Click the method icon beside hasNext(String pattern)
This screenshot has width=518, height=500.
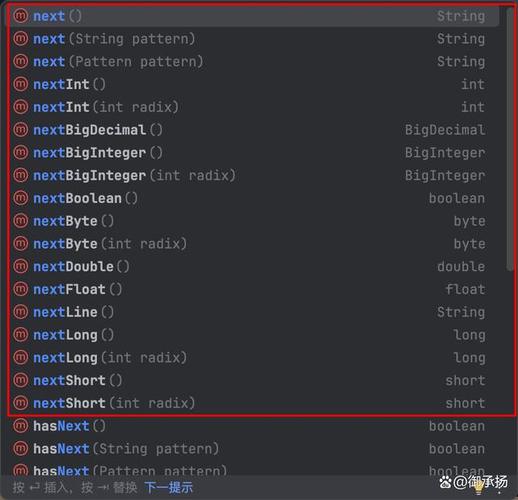click(21, 449)
